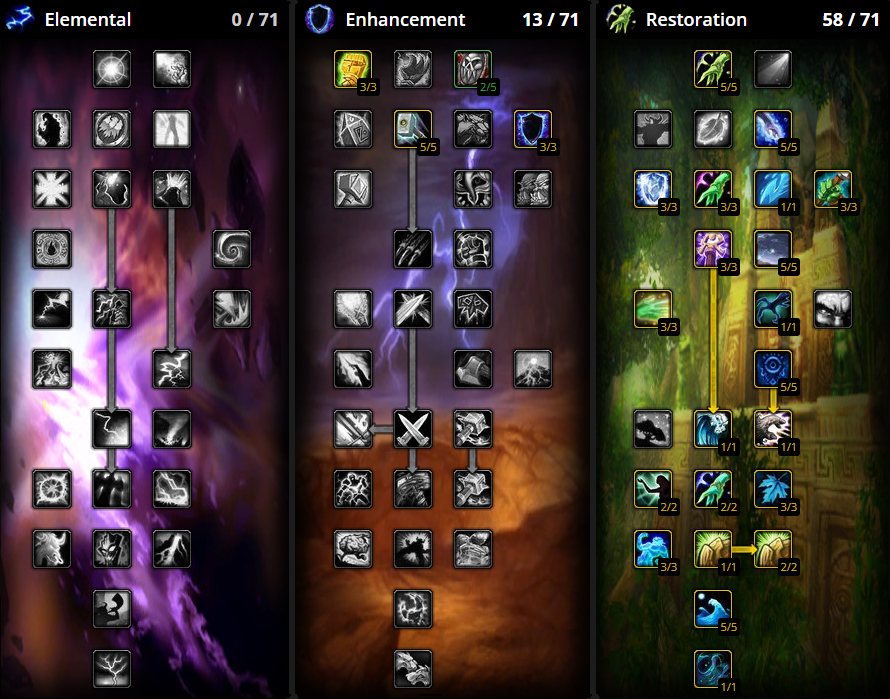890x699 pixels.
Task: Click the crossed-weapons Dual Wield talent
Action: point(413,429)
